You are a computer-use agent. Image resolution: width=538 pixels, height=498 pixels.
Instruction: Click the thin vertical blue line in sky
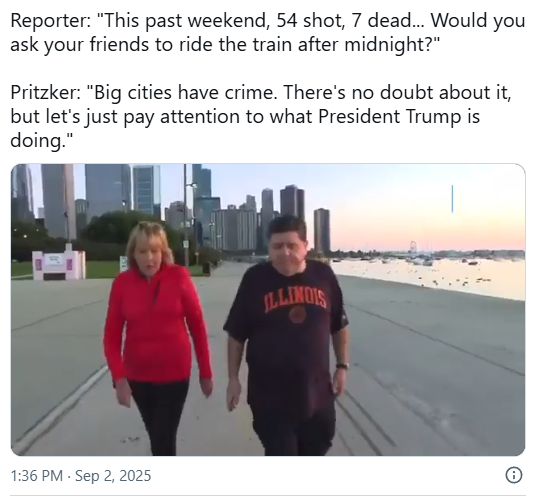452,198
